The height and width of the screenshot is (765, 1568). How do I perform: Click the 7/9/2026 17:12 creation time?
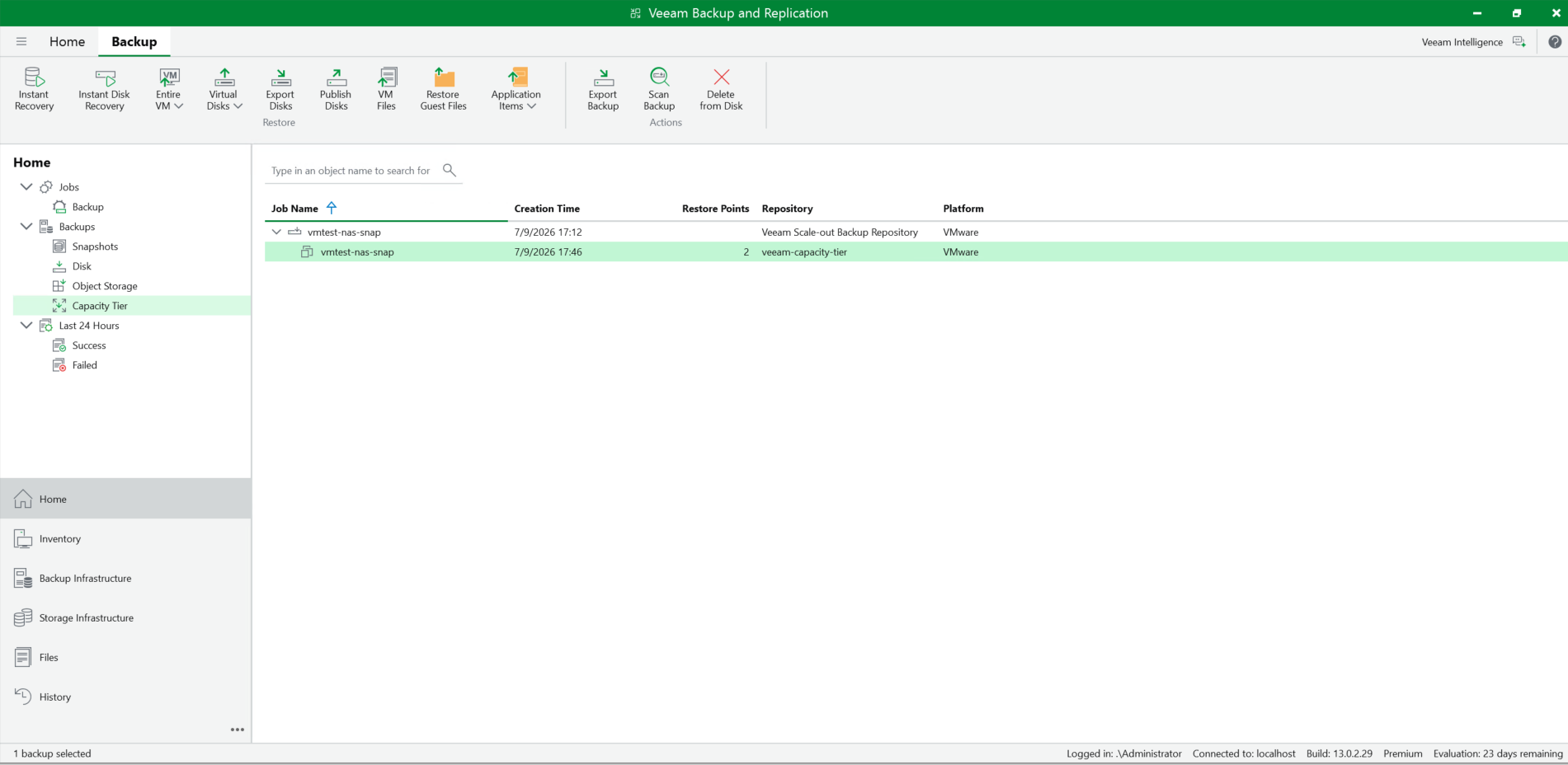click(x=548, y=232)
